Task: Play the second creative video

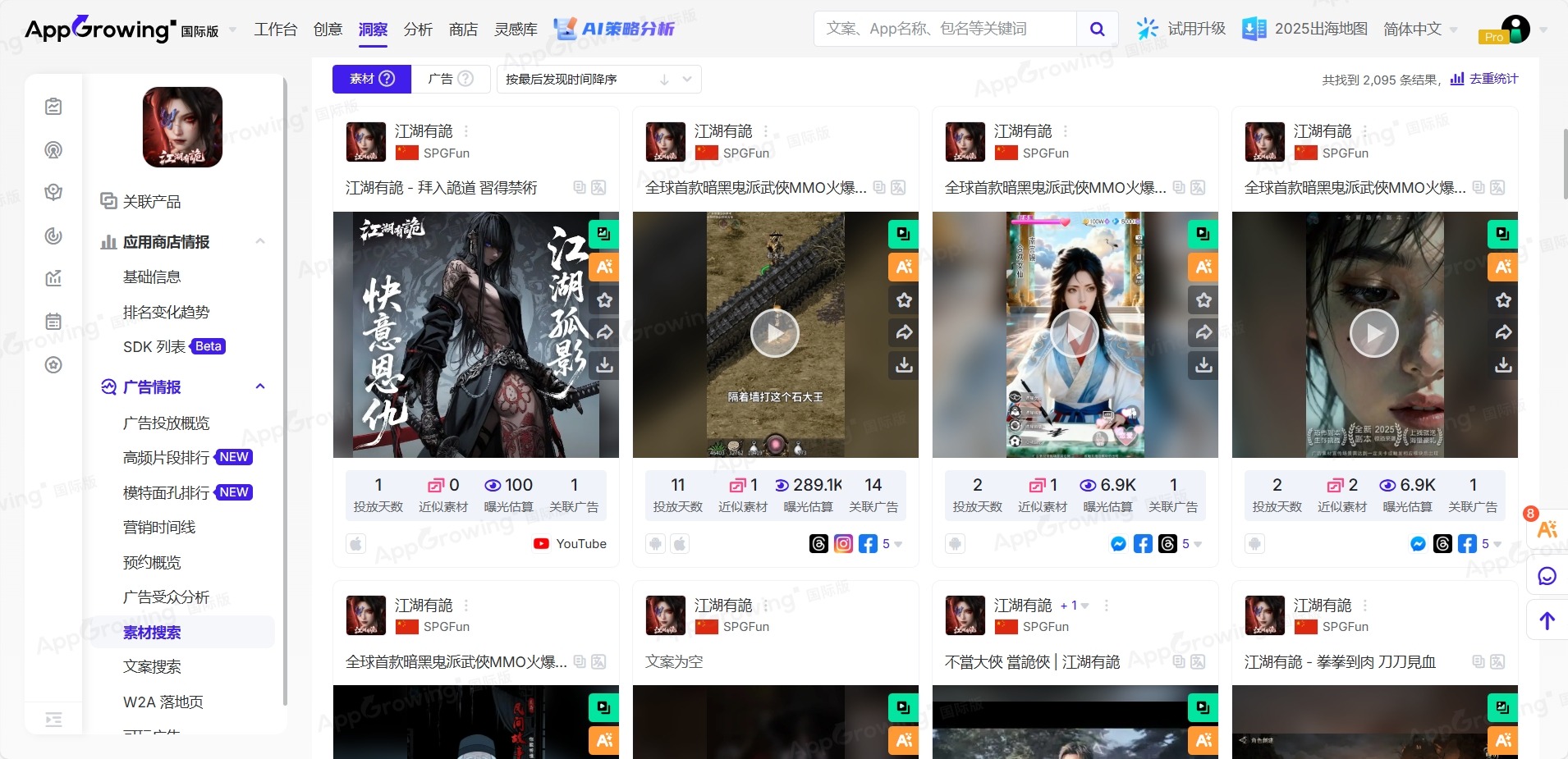Action: point(774,333)
